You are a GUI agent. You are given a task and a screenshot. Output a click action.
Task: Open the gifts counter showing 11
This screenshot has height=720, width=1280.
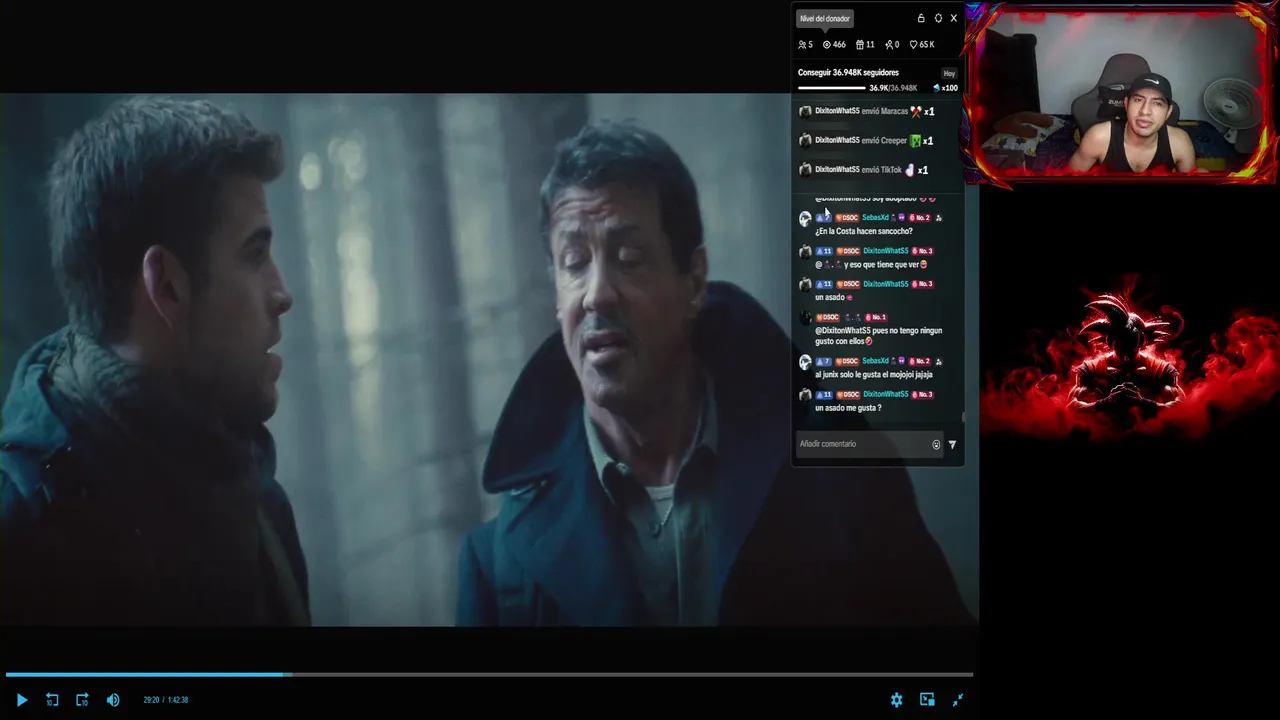865,45
